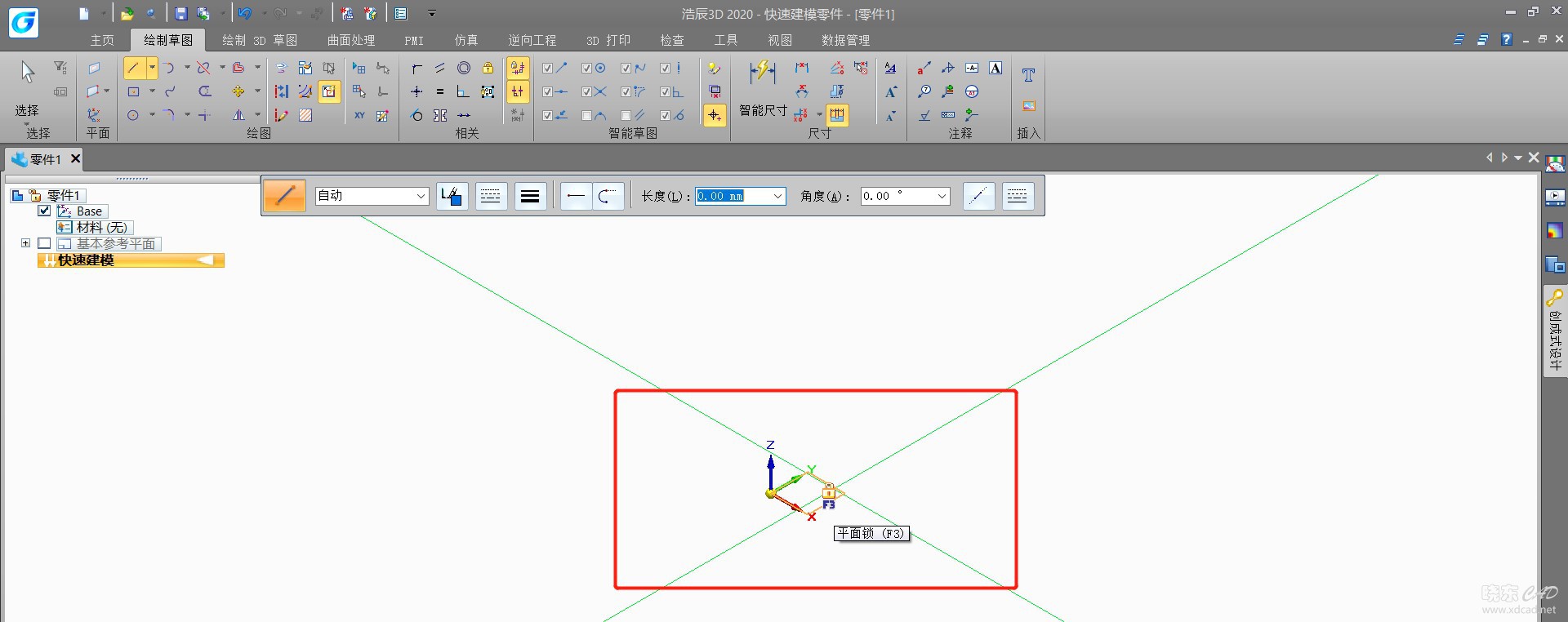
Task: Click the Equal relation icon
Action: 440,91
